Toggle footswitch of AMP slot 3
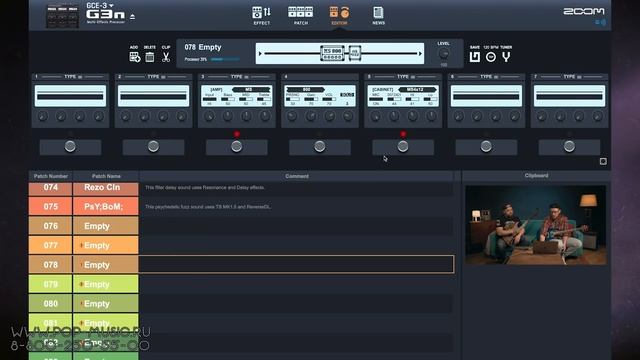This screenshot has width=640, height=360. coord(237,147)
